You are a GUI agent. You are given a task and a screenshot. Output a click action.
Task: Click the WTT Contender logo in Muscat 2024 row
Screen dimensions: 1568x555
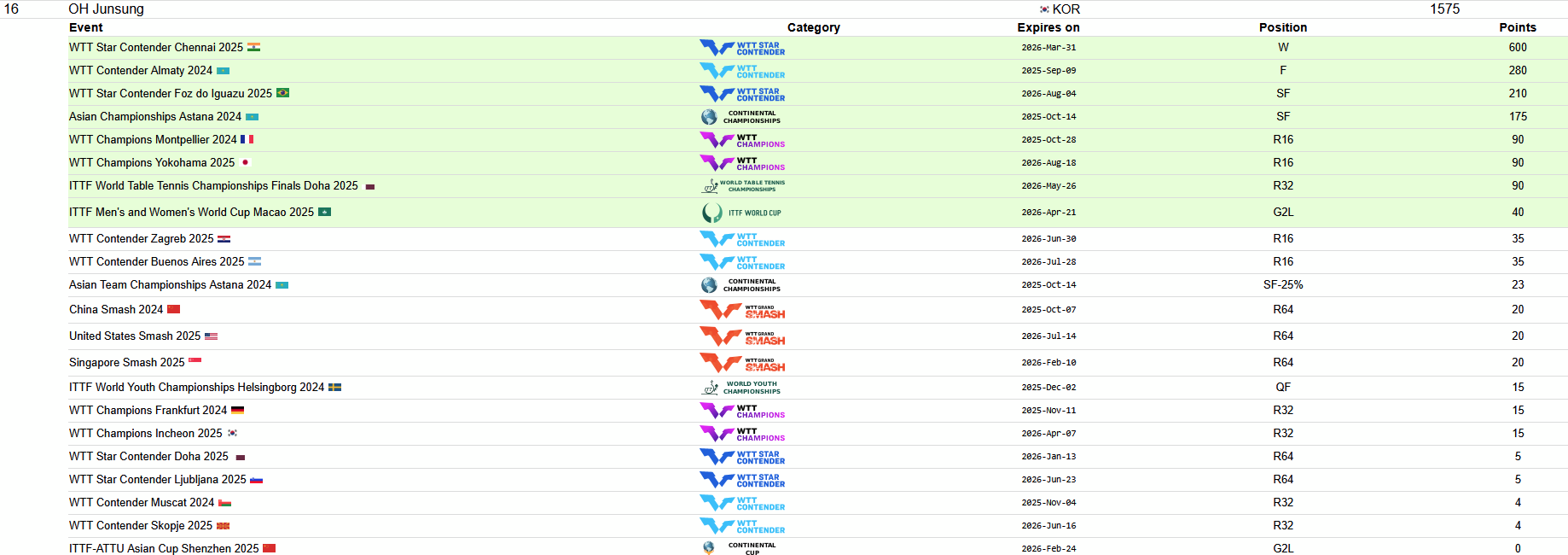click(742, 503)
